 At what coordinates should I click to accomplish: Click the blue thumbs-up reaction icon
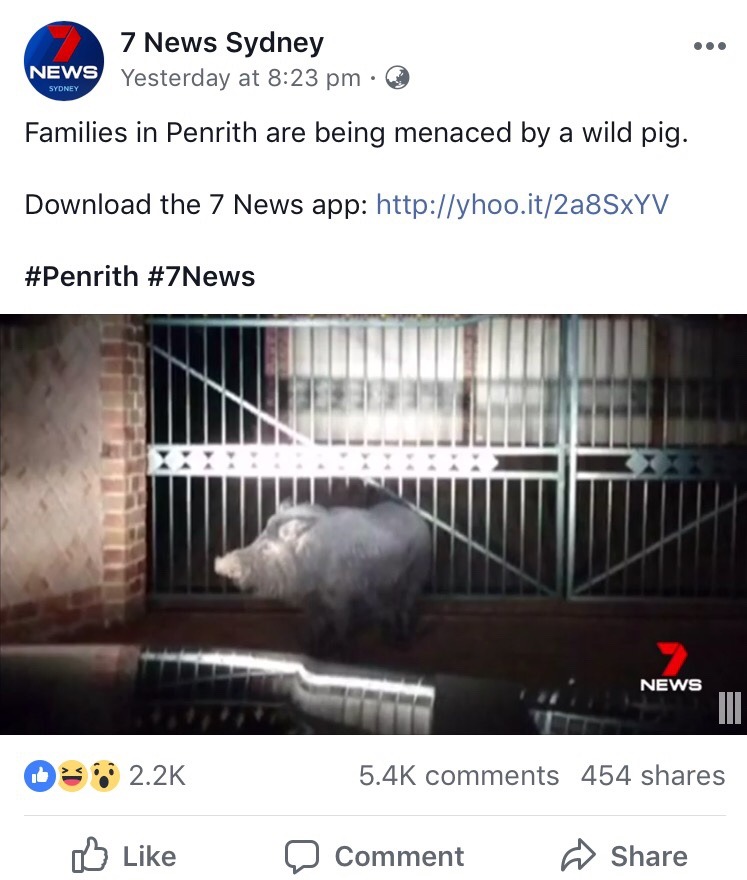[x=40, y=776]
